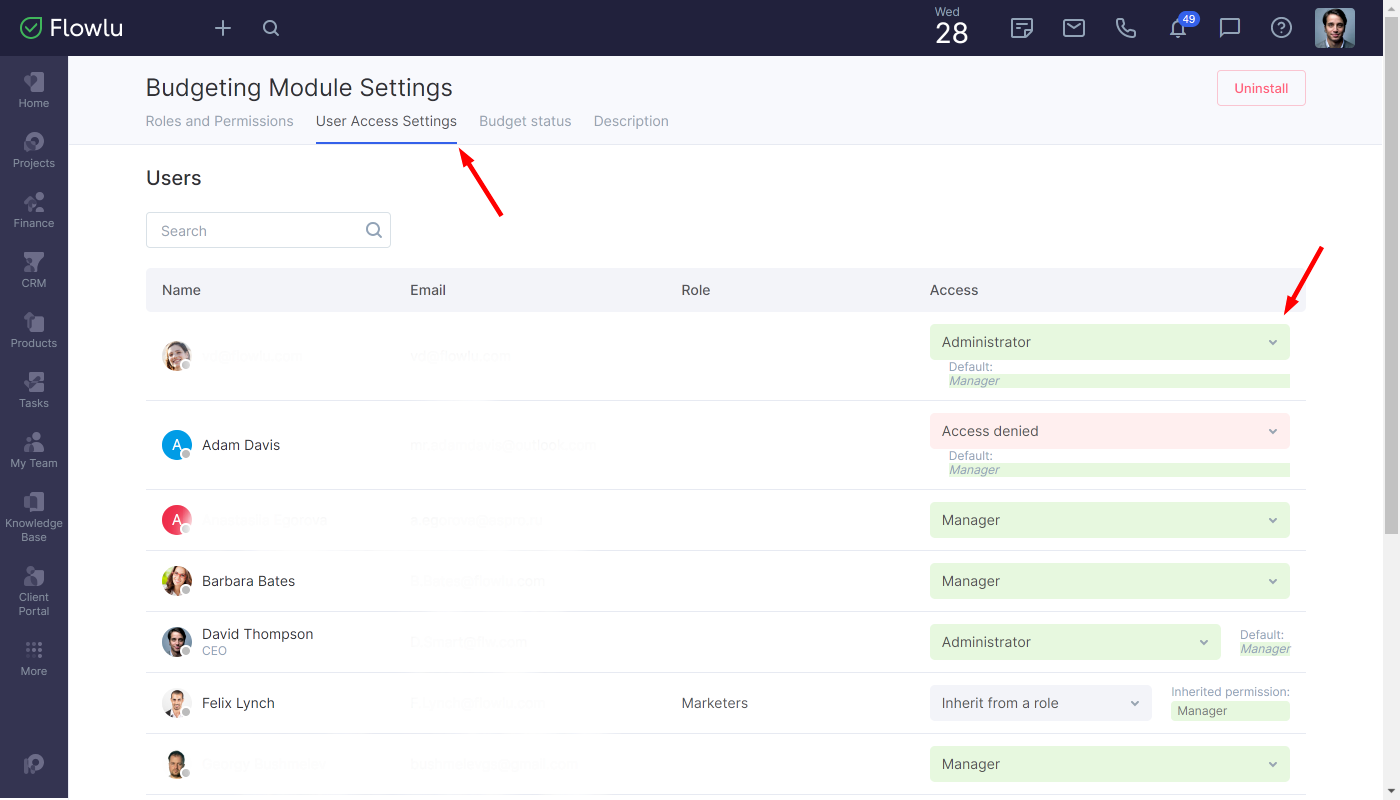Viewport: 1400px width, 800px height.
Task: Switch to the Budget status tab
Action: [x=525, y=121]
